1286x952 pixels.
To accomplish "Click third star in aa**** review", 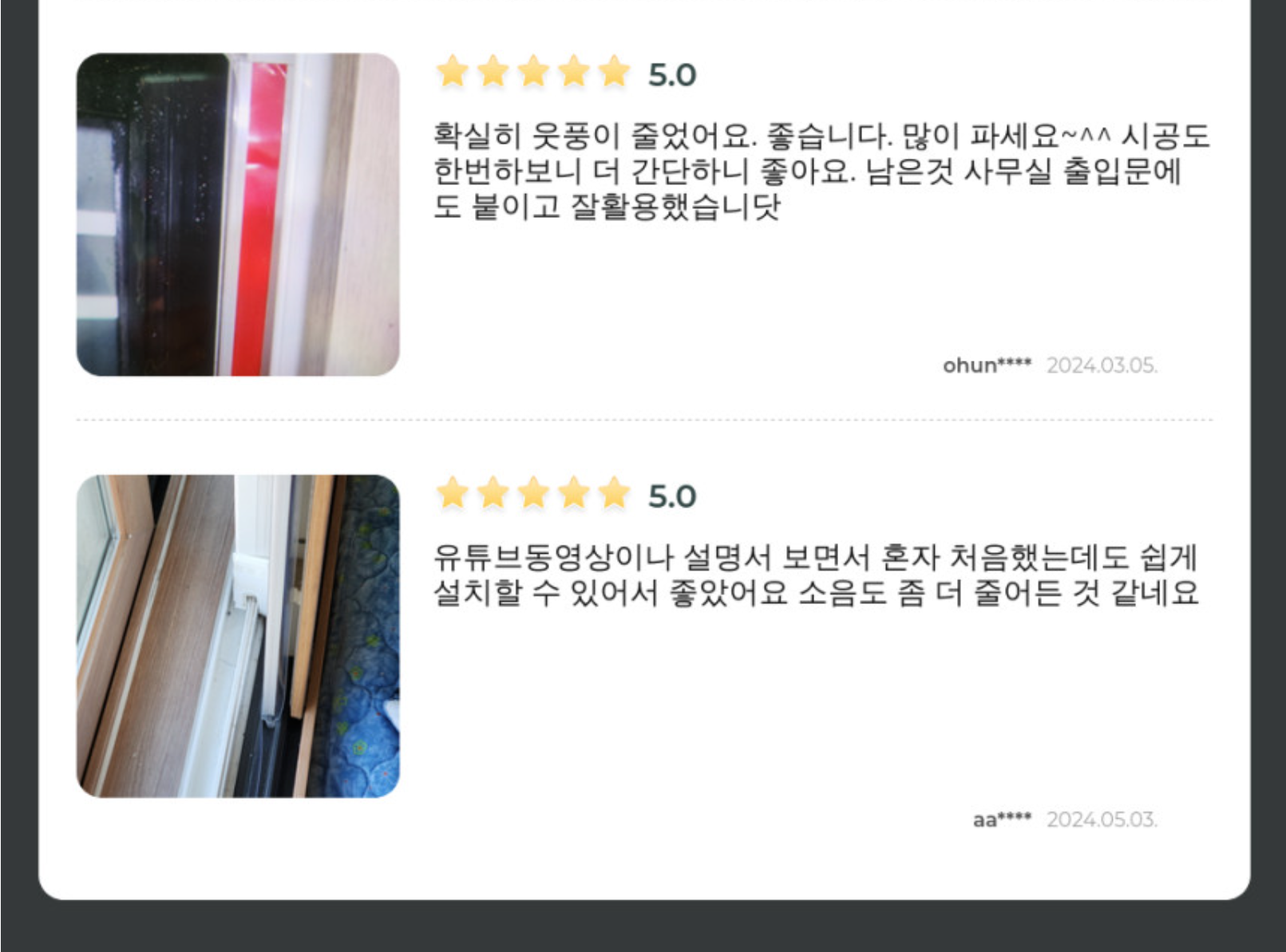I will tap(534, 493).
